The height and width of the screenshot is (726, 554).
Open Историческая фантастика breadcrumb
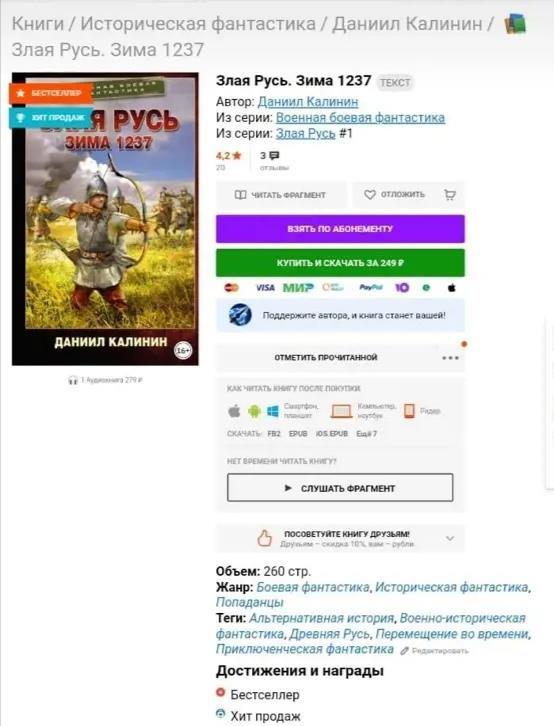point(198,24)
